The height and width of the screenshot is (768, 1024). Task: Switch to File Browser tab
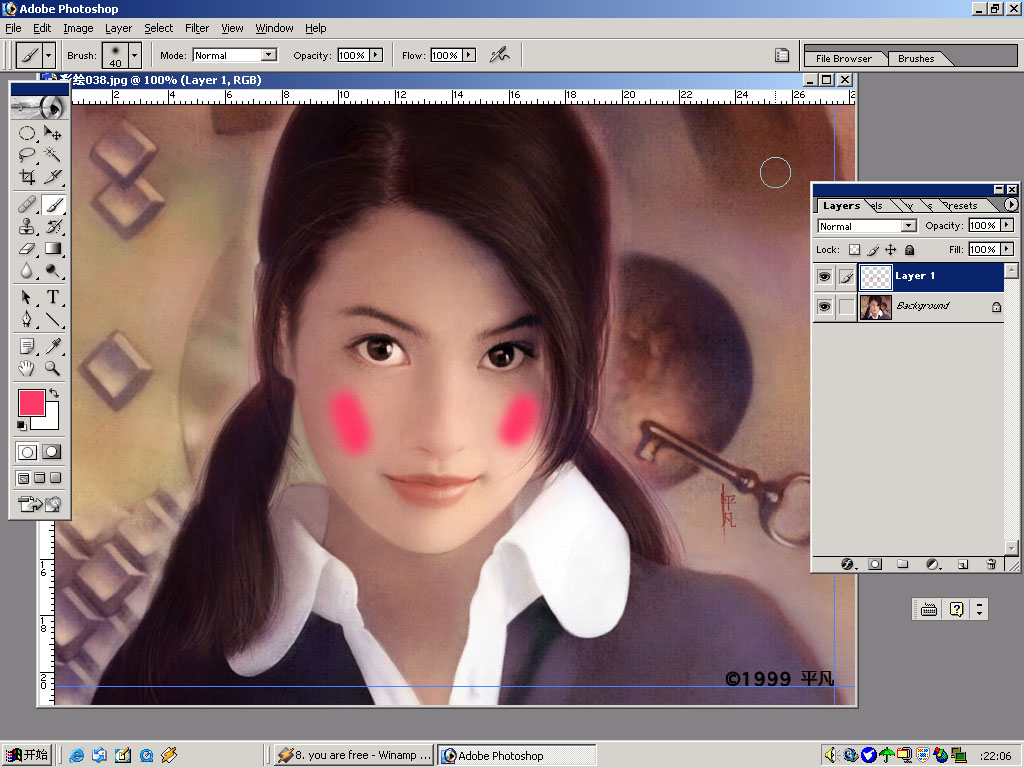coord(844,59)
